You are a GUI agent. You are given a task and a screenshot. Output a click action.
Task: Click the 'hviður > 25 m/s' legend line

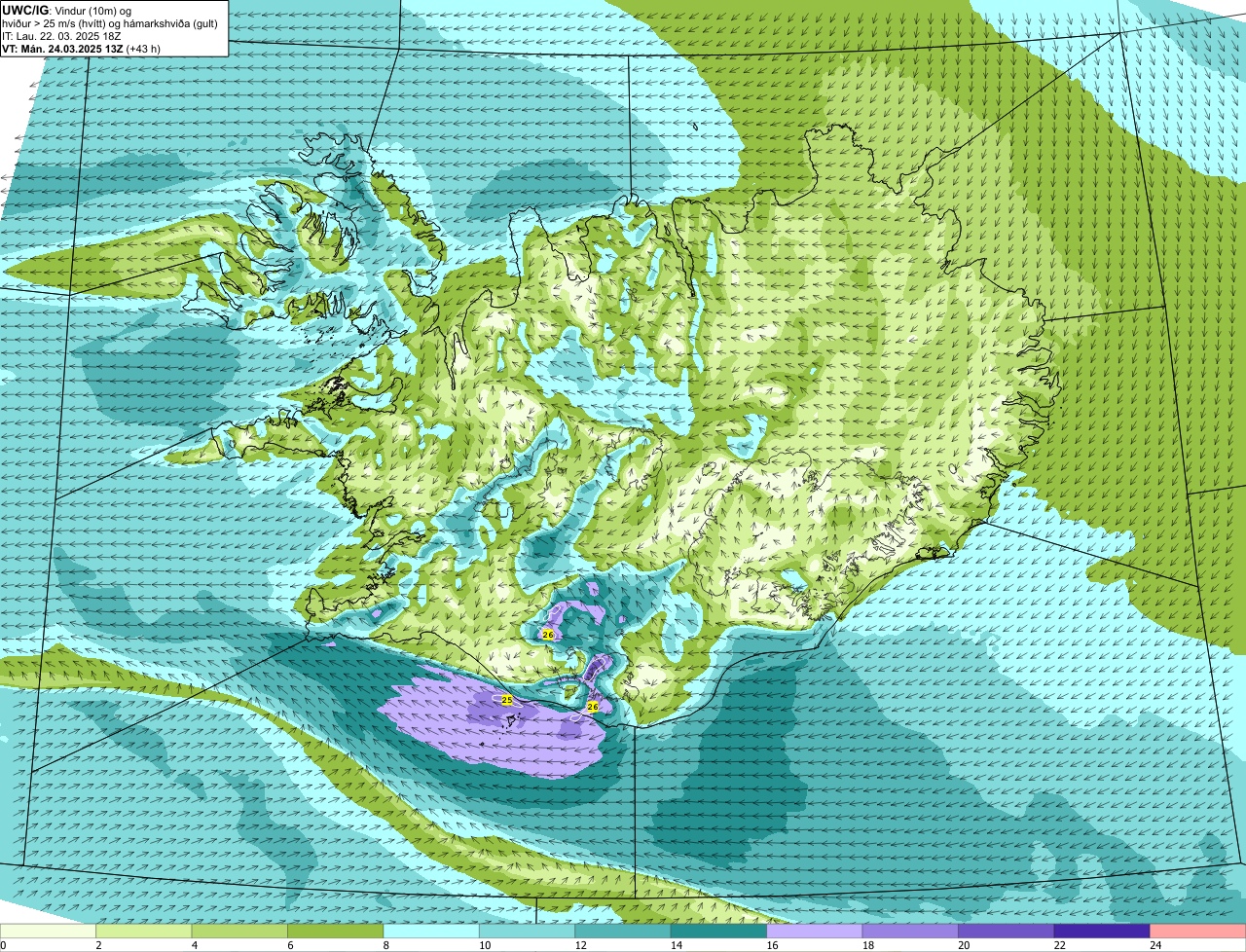109,22
